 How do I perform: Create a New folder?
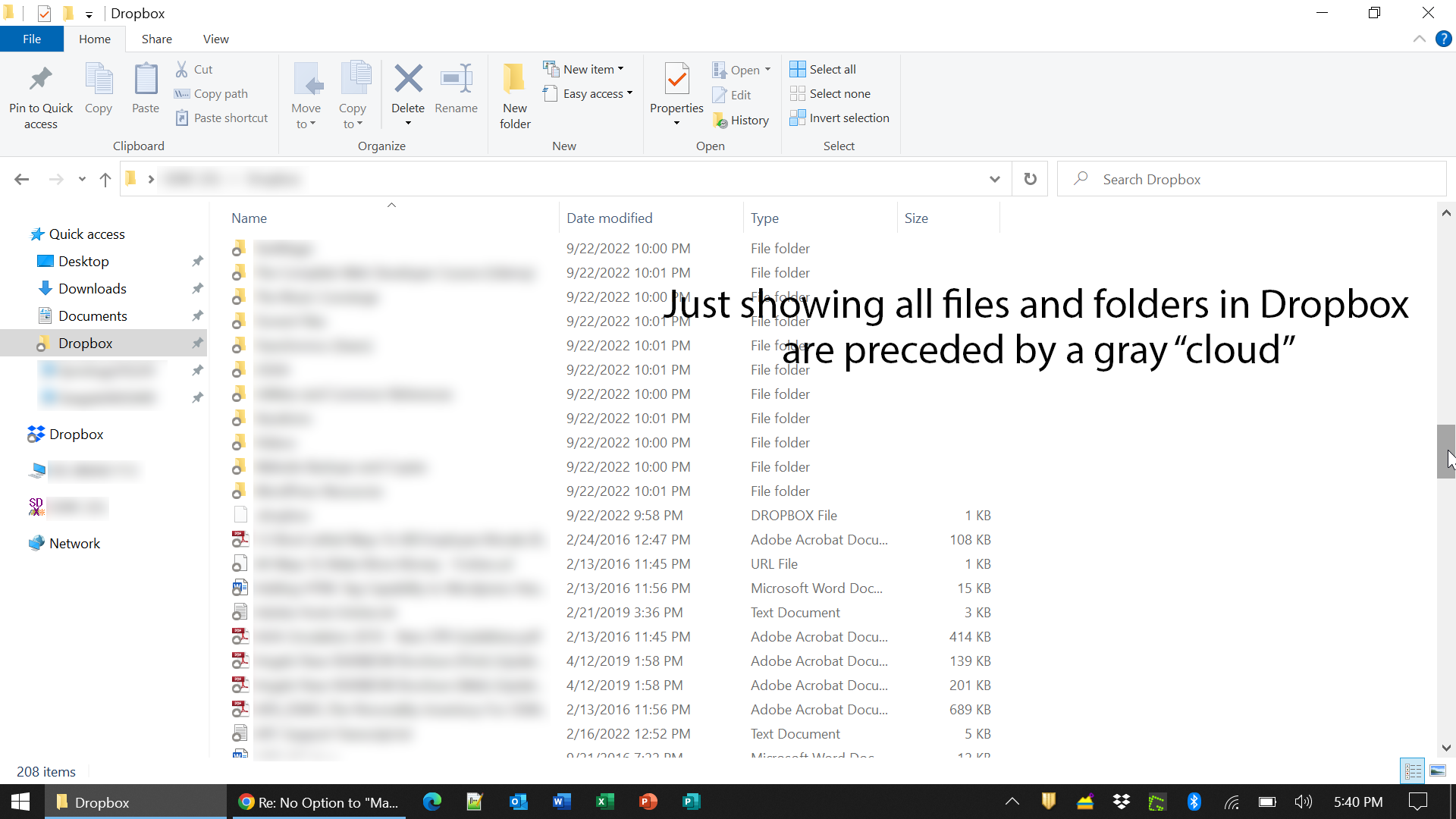(x=515, y=96)
